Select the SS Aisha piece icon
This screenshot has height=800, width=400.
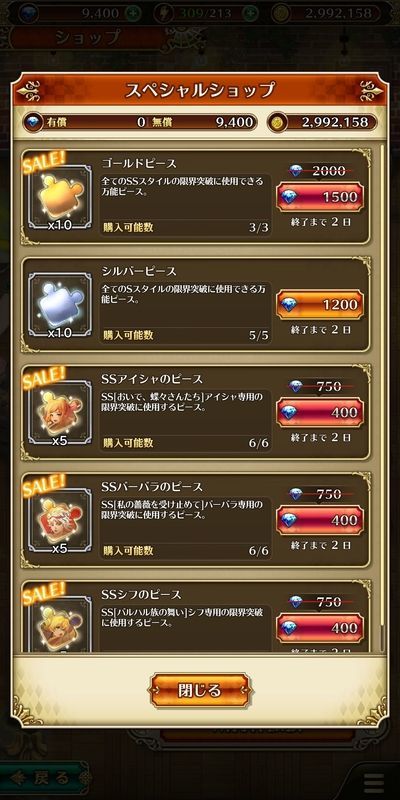(x=60, y=413)
